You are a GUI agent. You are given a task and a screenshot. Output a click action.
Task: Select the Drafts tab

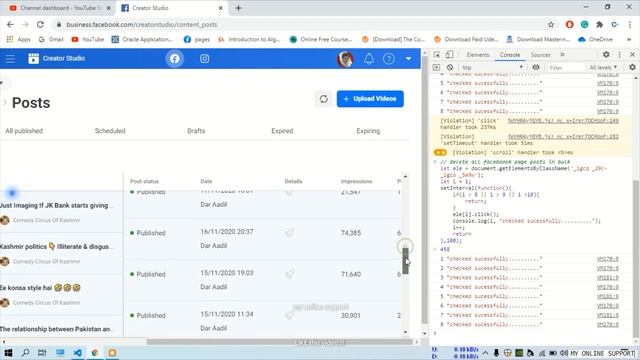coord(196,131)
